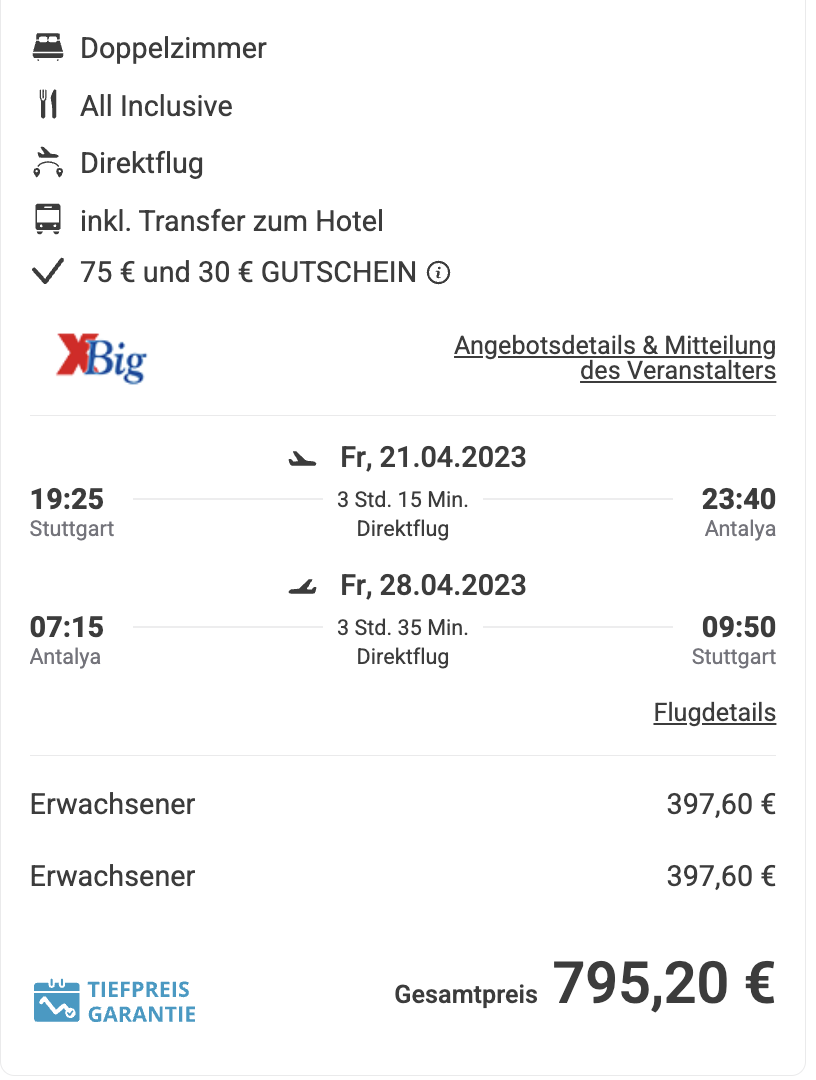Viewport: 816px width, 1080px height.
Task: Click the bus icon for hotel transfer
Action: click(x=48, y=220)
